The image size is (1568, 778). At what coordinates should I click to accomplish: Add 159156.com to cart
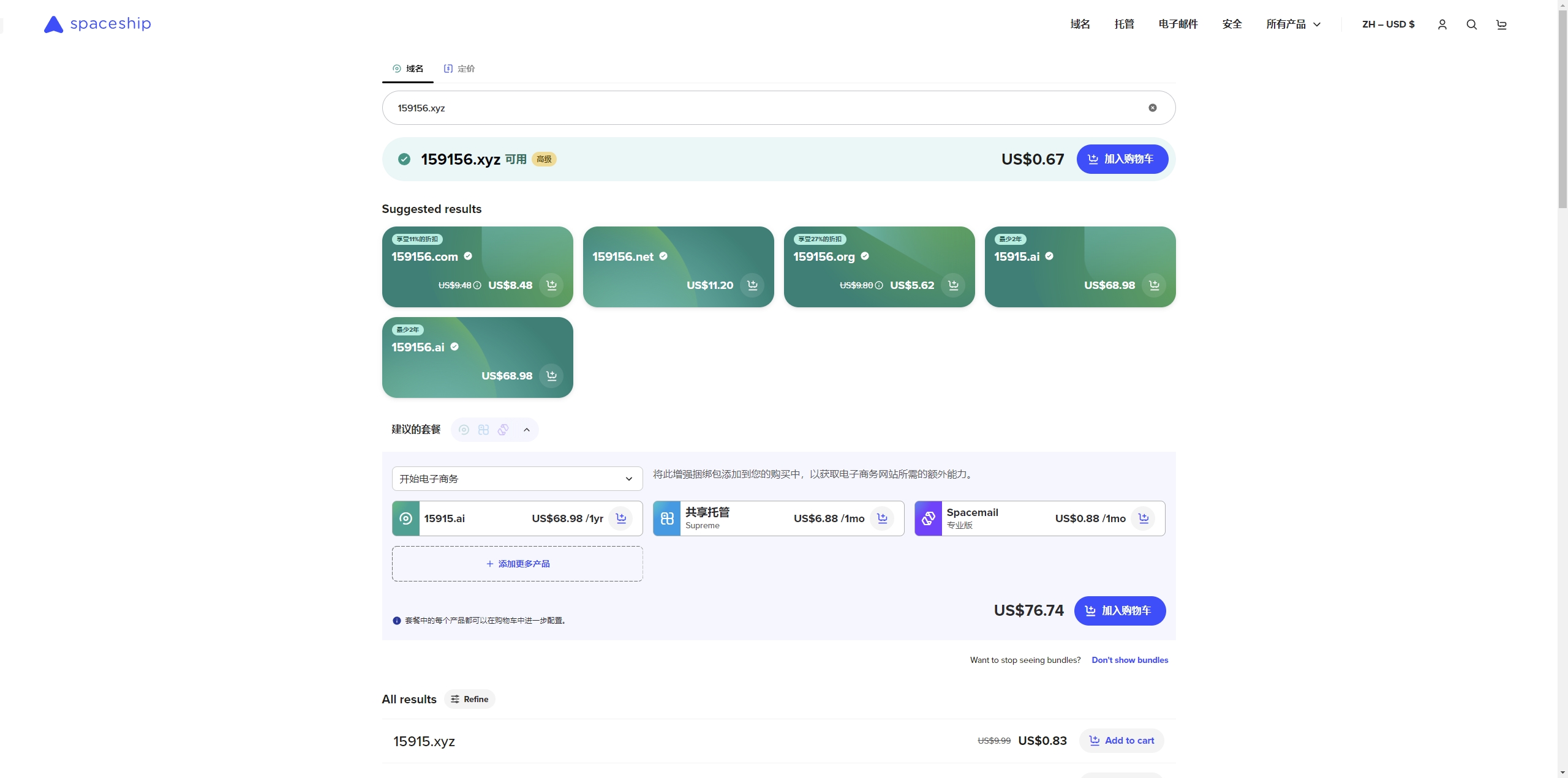pyautogui.click(x=551, y=285)
